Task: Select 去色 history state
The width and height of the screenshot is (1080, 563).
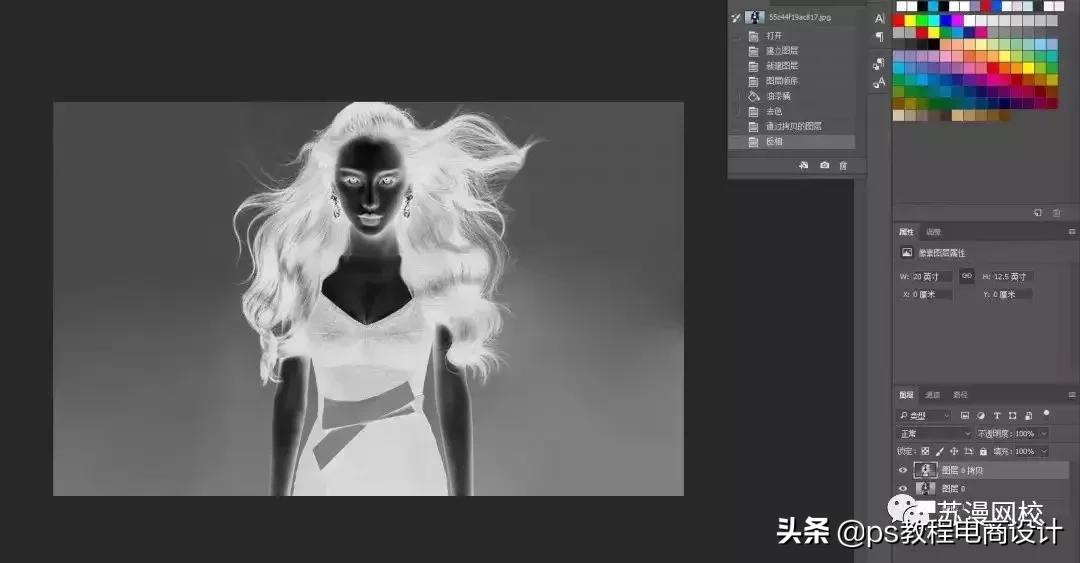Action: (x=792, y=111)
